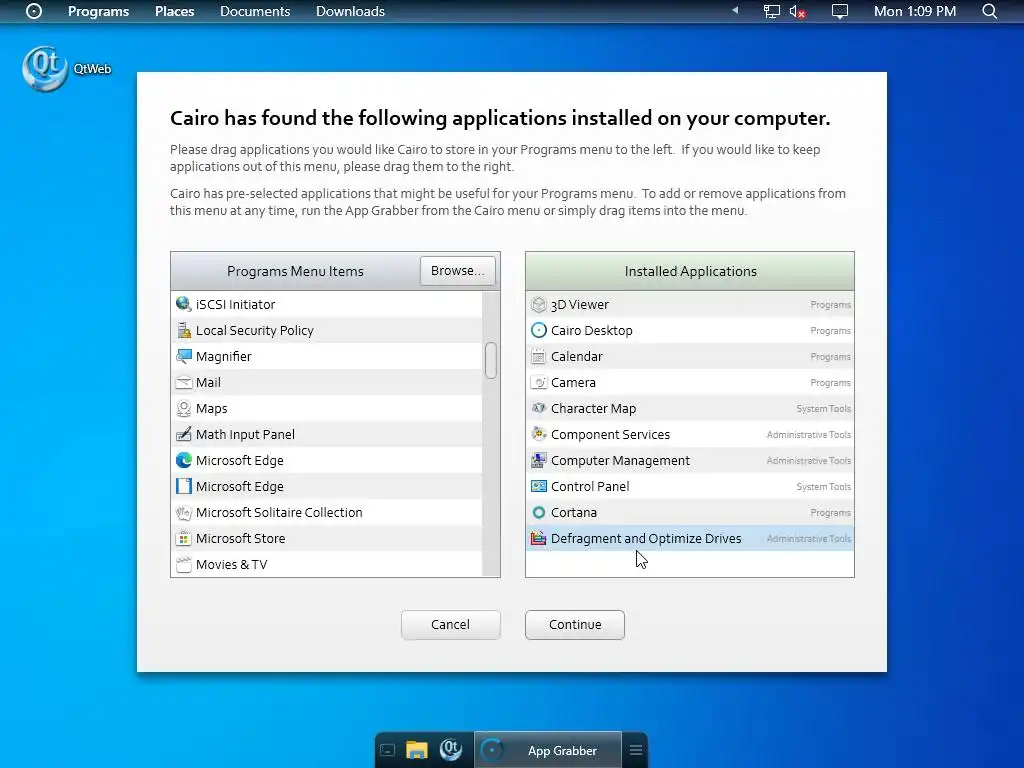Click the Mon 1:09 PM clock
Image resolution: width=1024 pixels, height=768 pixels.
915,11
